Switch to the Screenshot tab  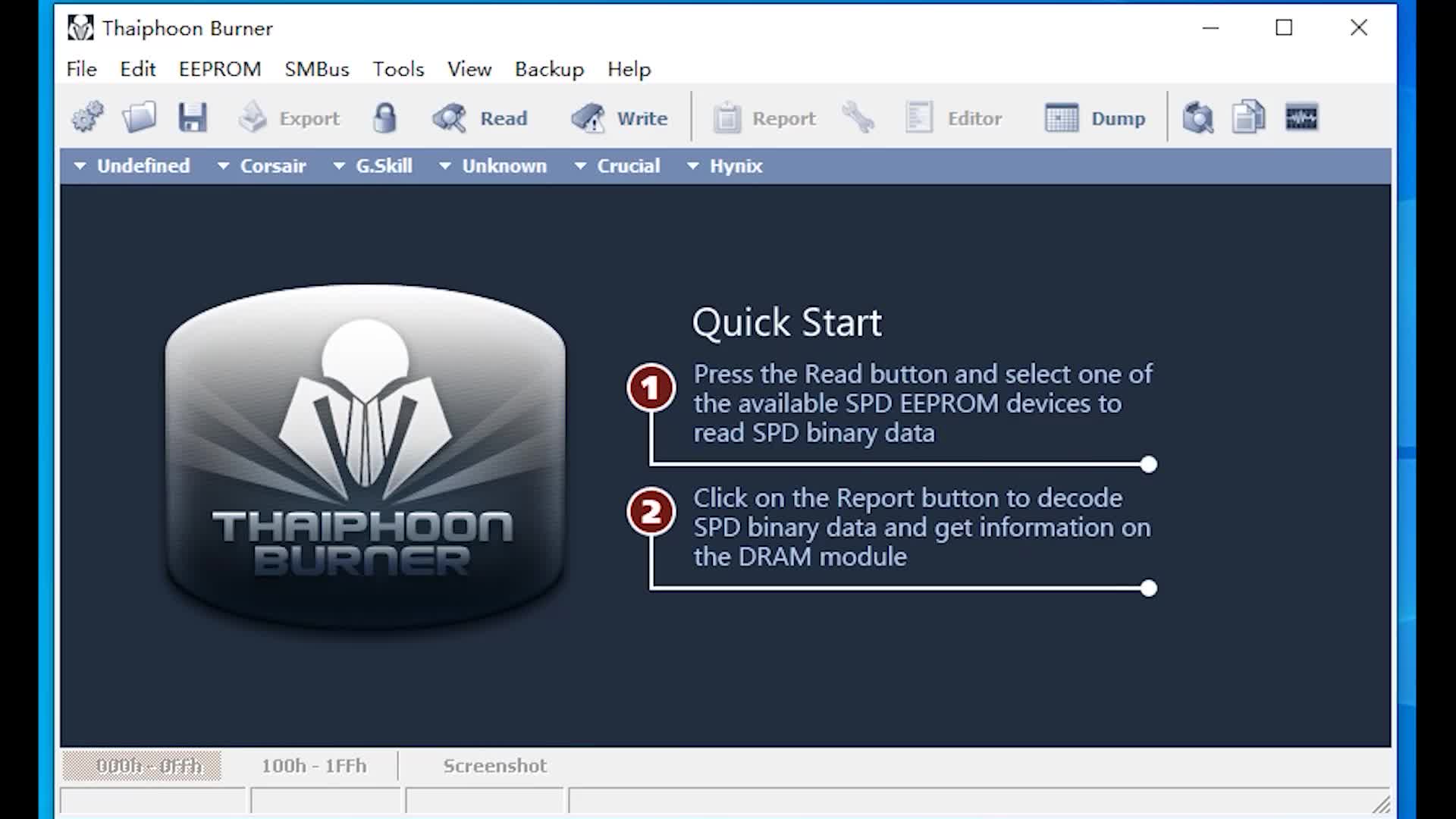[x=494, y=766]
